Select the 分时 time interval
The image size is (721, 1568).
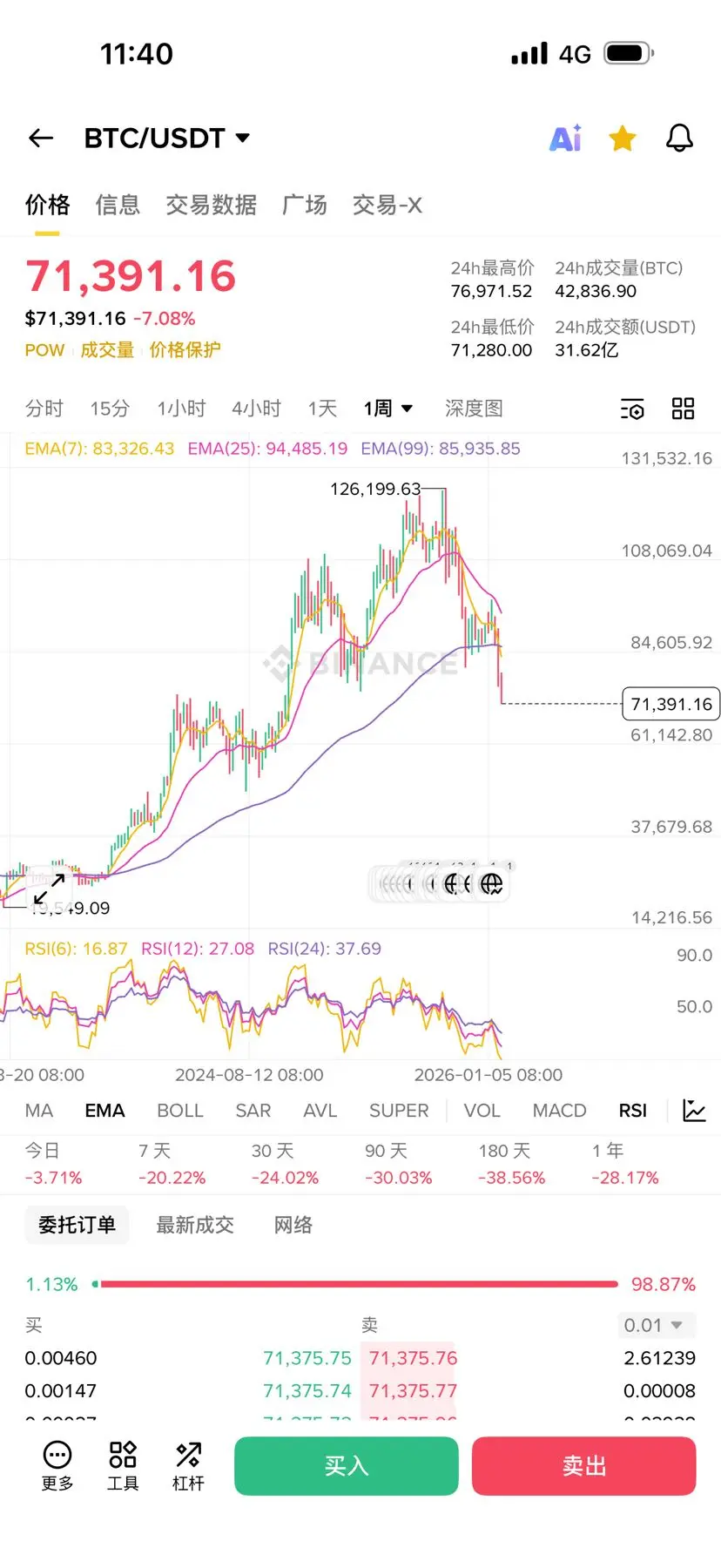pos(44,409)
